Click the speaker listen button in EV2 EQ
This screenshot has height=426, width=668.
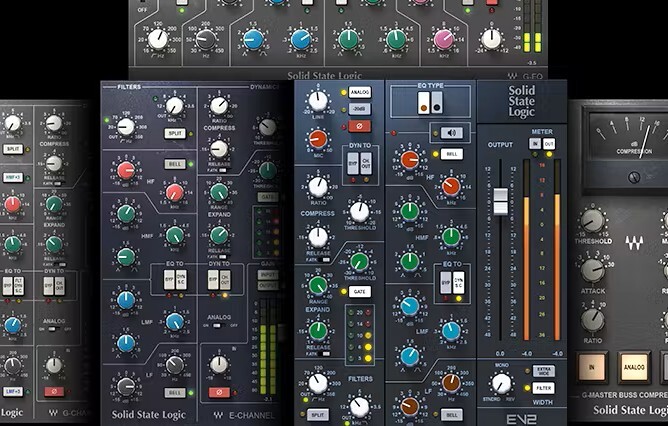click(452, 133)
